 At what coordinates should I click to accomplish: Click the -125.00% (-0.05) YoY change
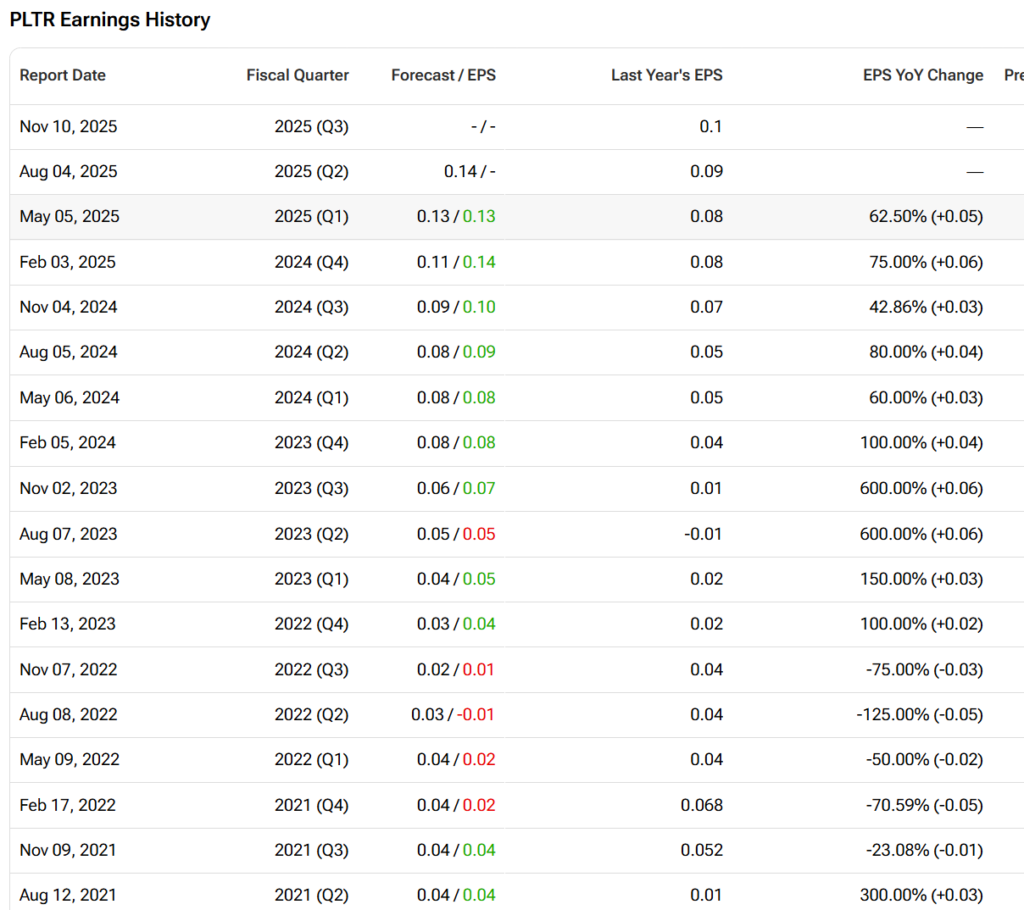pos(920,714)
